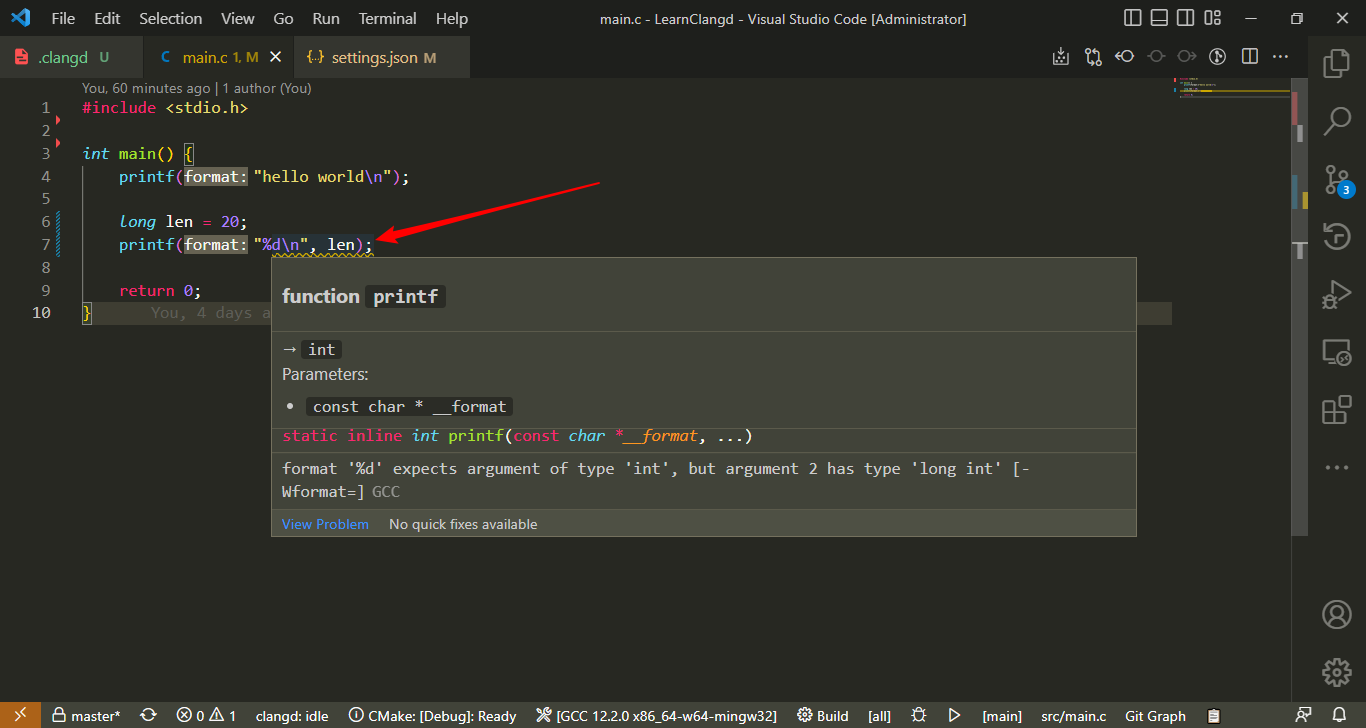Image resolution: width=1366 pixels, height=728 pixels.
Task: Open the Extensions view
Action: coord(1337,410)
